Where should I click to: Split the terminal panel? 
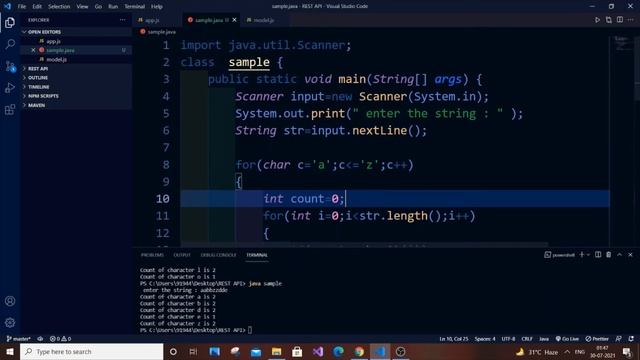pyautogui.click(x=598, y=255)
